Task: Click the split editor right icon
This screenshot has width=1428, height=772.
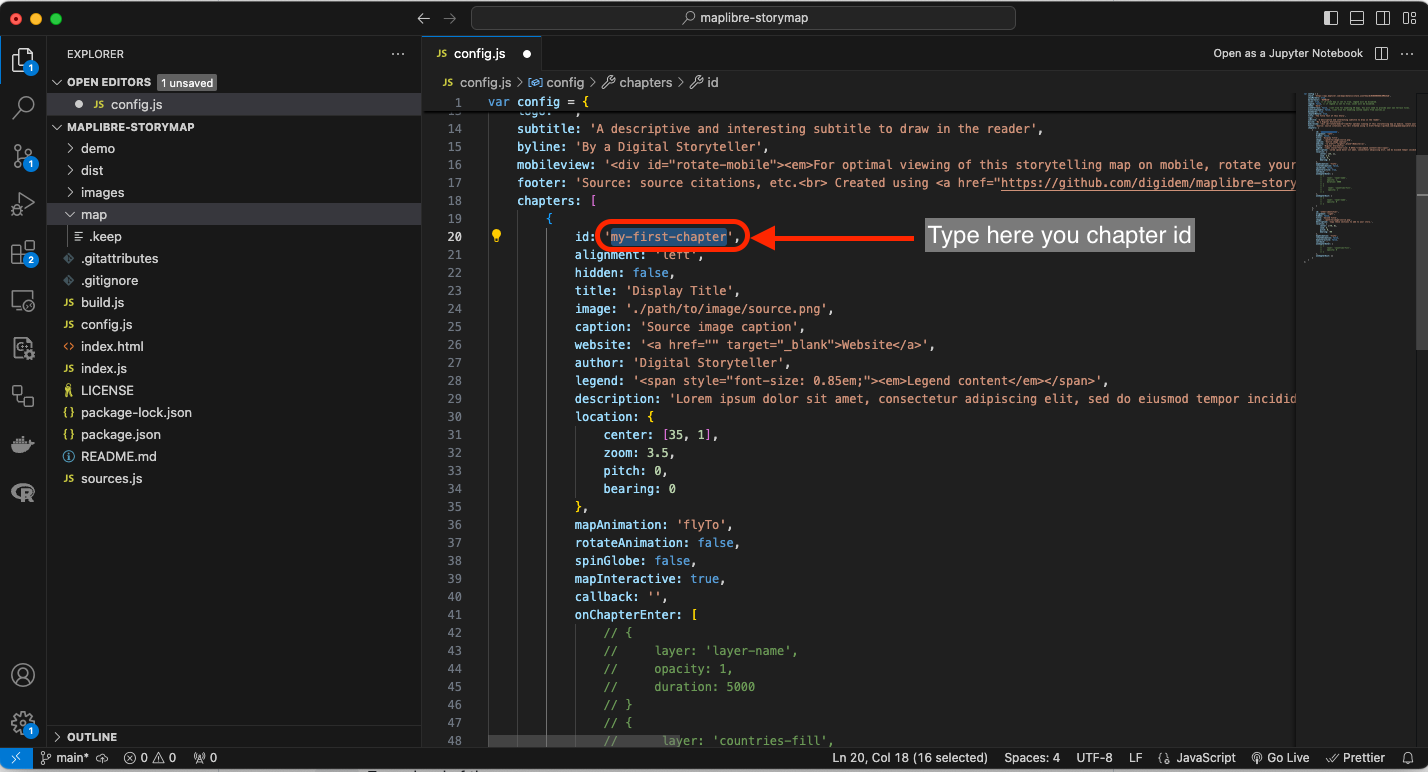Action: [x=1381, y=53]
